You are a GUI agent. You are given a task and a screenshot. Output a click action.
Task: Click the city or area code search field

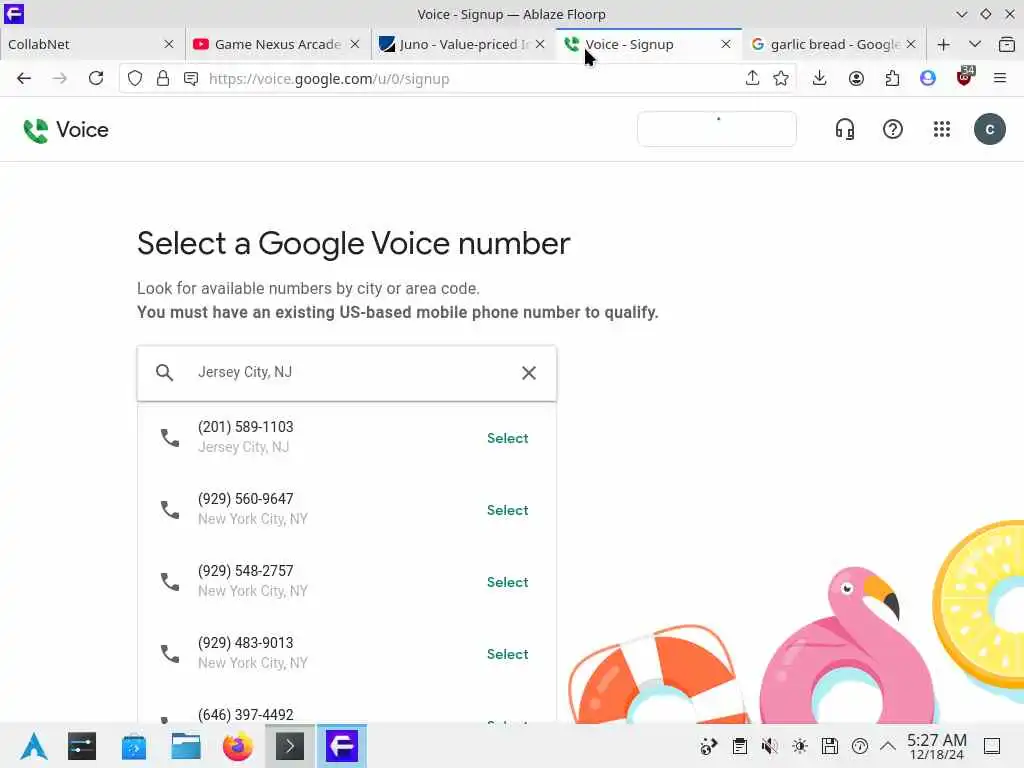[x=347, y=373]
